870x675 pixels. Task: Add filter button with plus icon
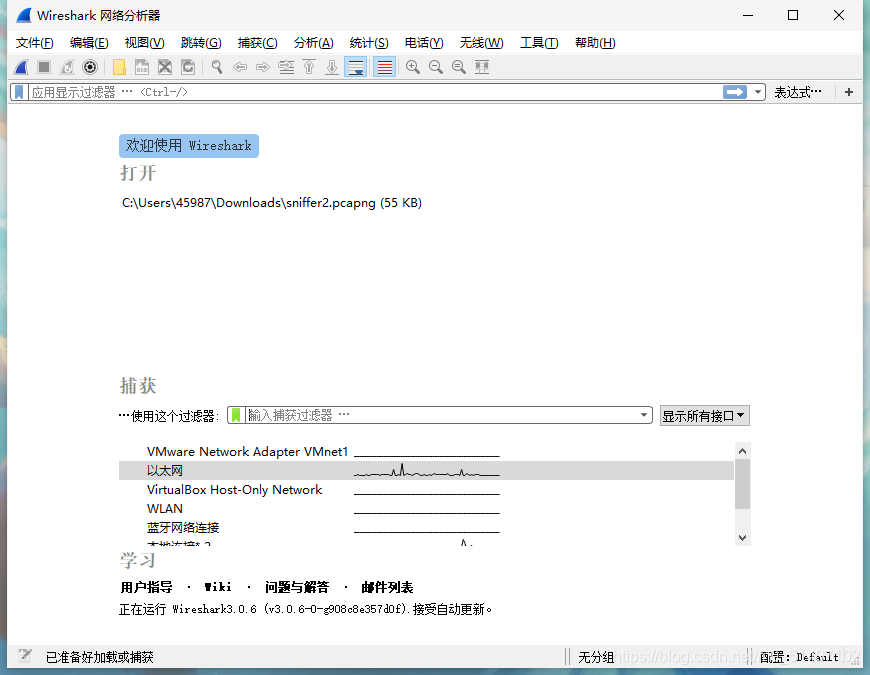coord(848,92)
